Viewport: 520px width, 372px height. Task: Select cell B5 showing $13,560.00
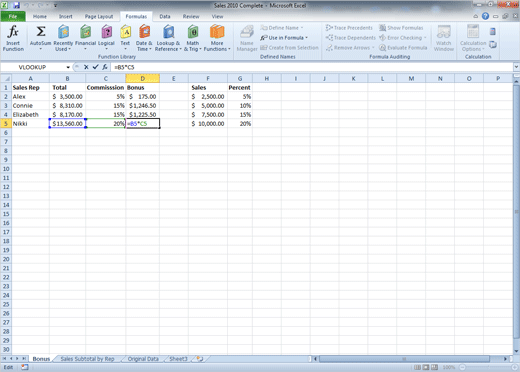pos(67,124)
